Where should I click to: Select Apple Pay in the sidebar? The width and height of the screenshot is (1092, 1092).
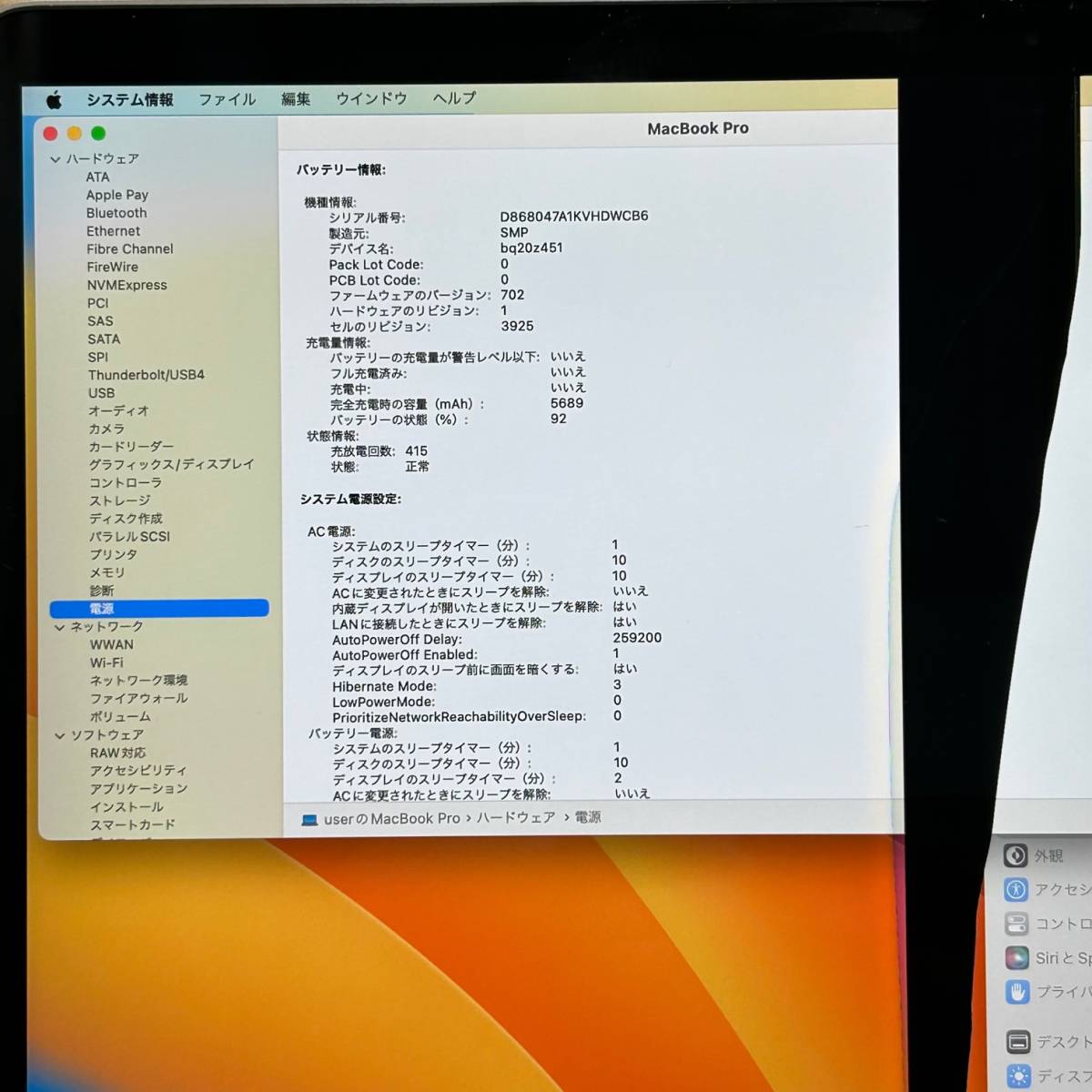click(x=117, y=195)
